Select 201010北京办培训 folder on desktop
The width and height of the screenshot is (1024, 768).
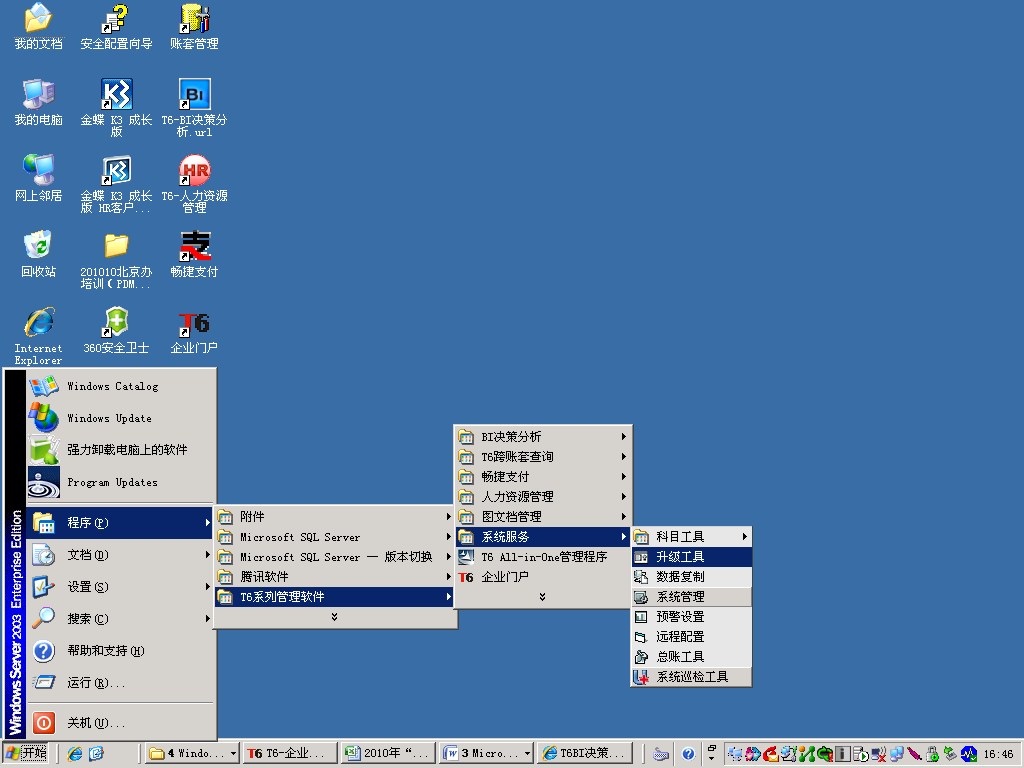116,259
